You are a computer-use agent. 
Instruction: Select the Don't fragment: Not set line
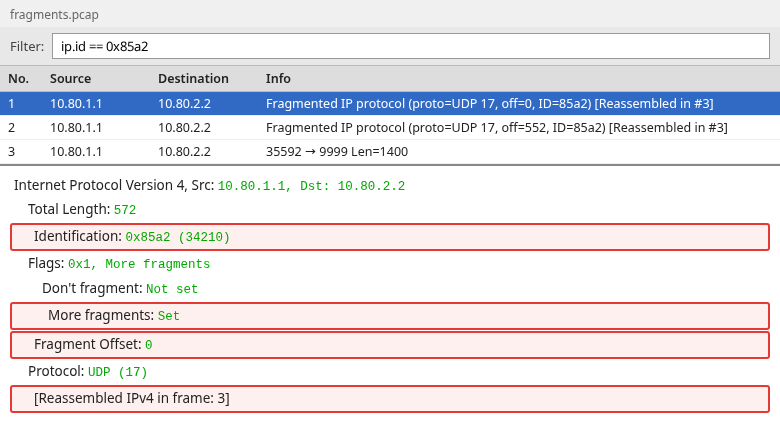click(120, 289)
